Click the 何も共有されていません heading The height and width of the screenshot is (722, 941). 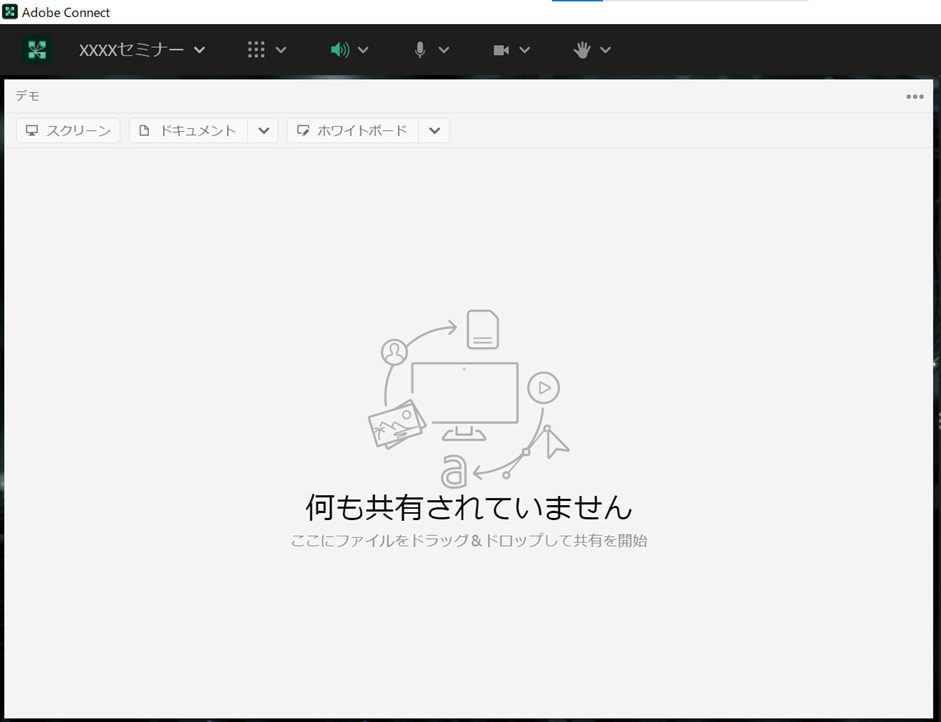point(469,507)
